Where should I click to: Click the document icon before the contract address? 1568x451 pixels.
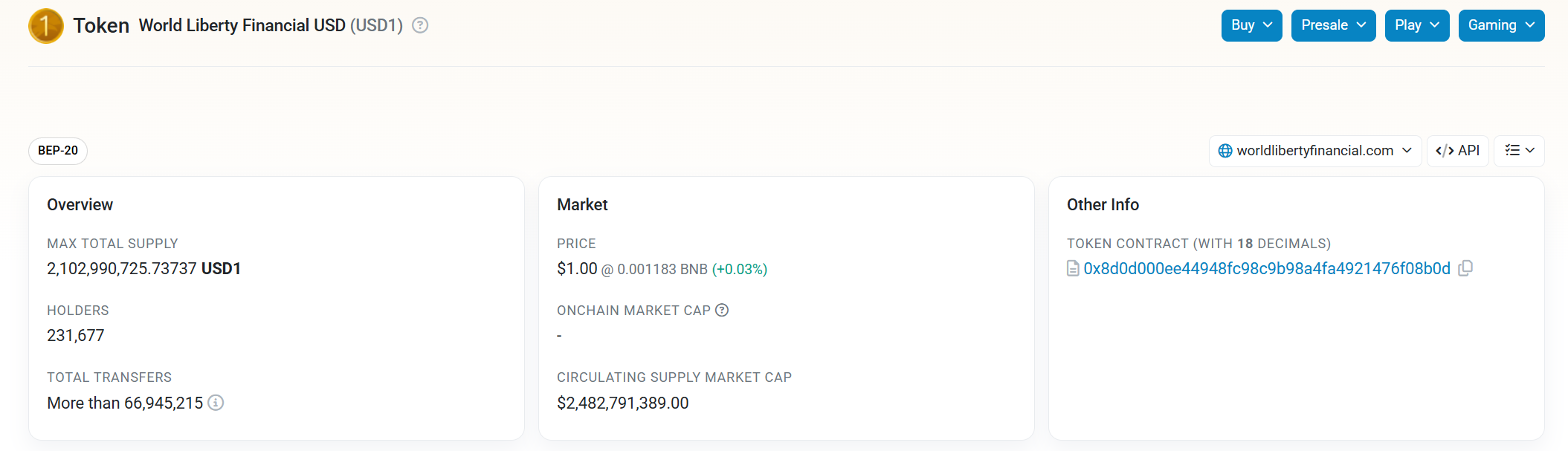(1073, 268)
